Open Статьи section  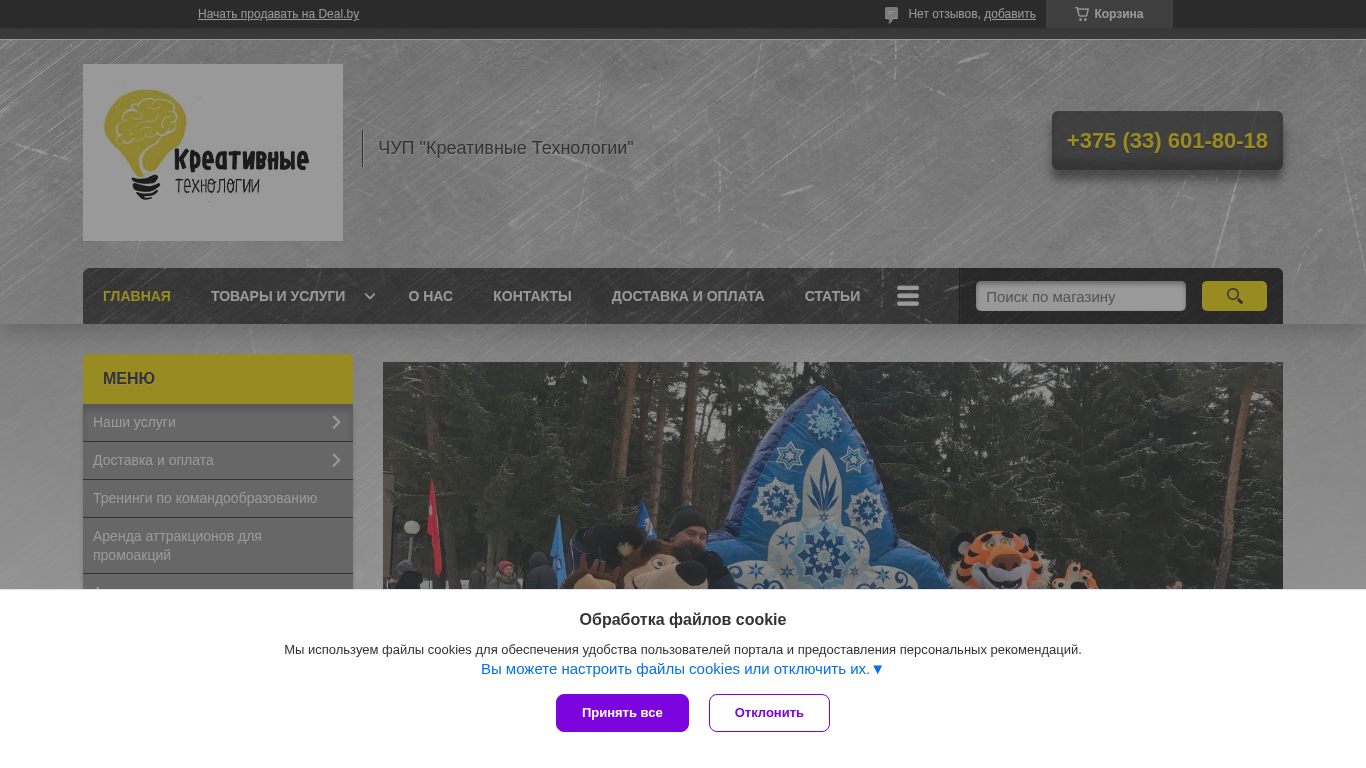coord(832,296)
